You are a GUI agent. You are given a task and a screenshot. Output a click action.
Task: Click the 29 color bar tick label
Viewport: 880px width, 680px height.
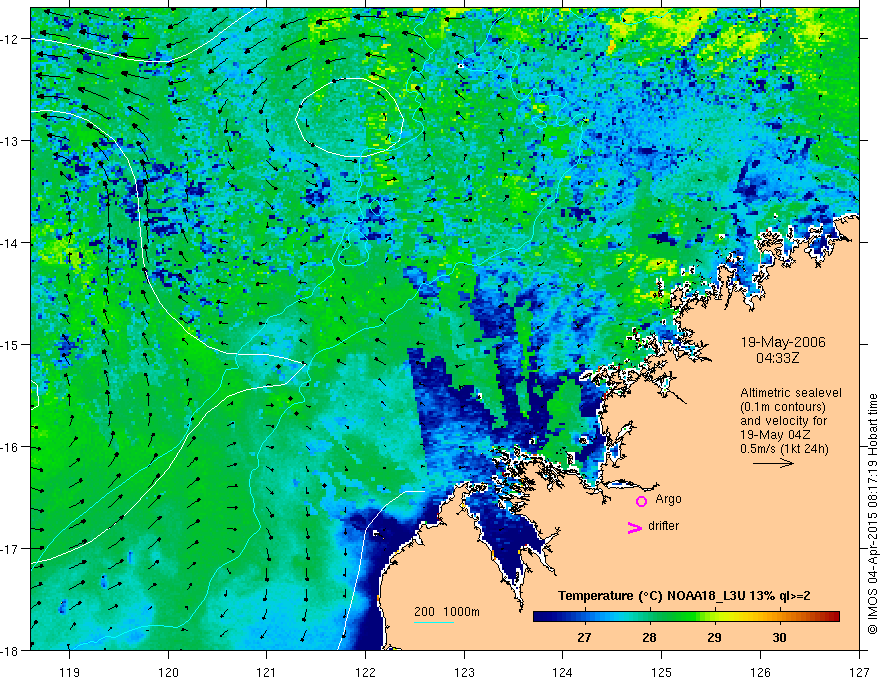coord(714,637)
